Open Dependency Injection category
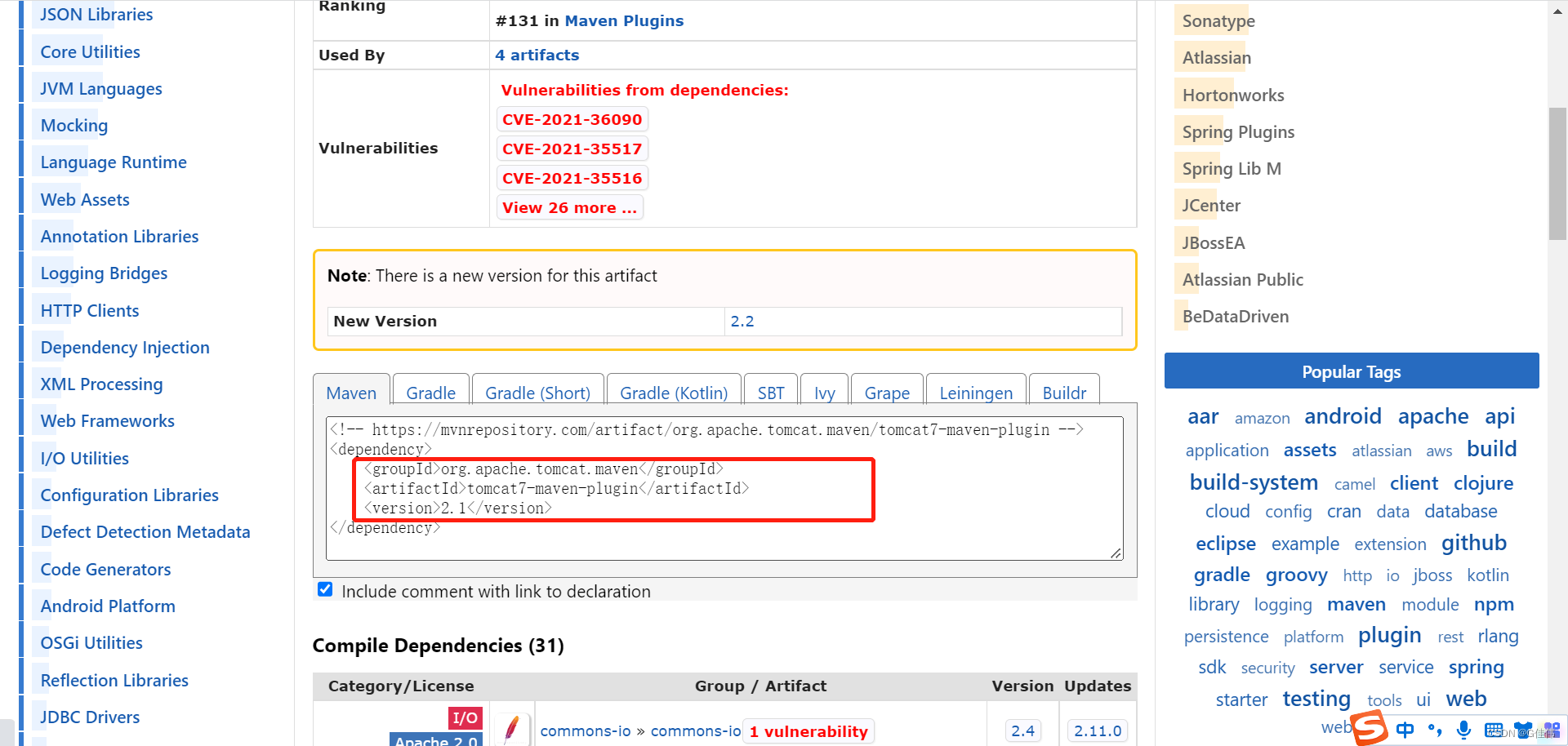 pyautogui.click(x=125, y=347)
